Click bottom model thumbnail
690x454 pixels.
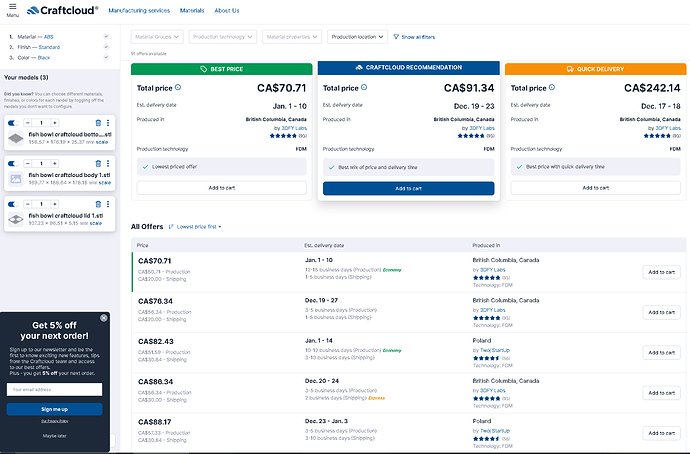(16, 139)
